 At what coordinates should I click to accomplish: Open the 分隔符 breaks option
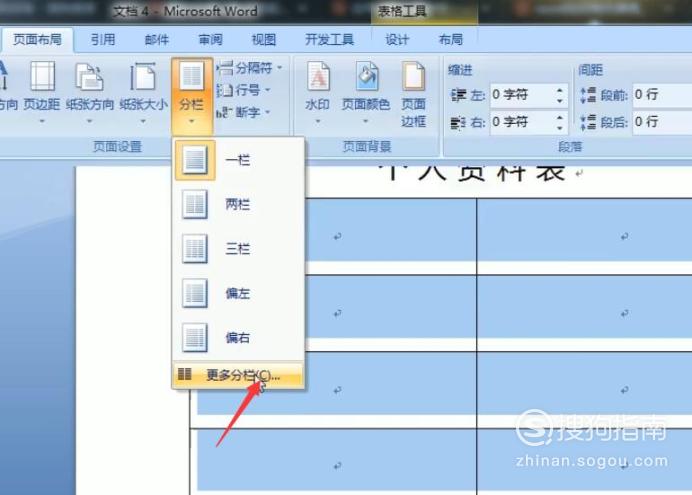[x=249, y=68]
